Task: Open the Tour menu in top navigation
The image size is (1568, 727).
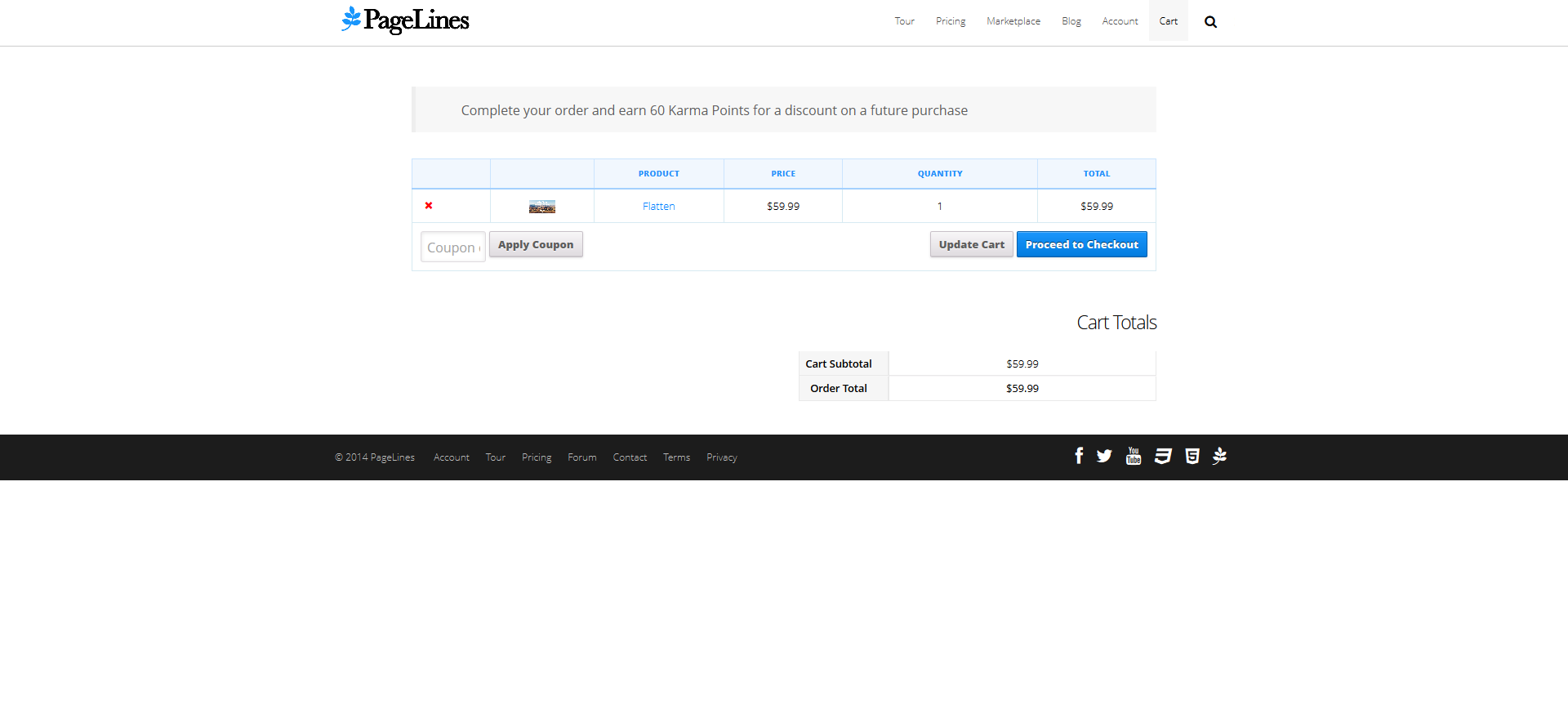Action: (904, 21)
